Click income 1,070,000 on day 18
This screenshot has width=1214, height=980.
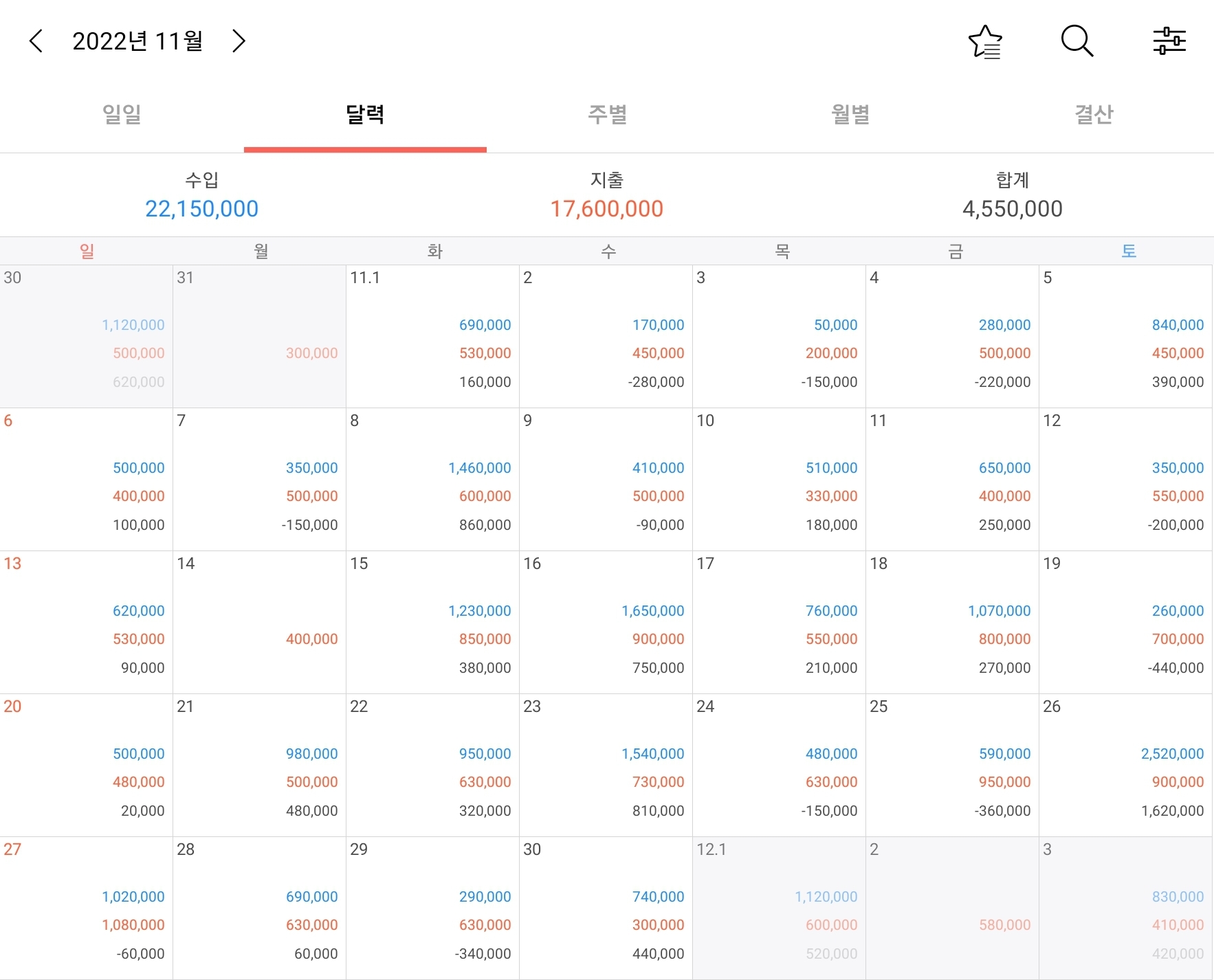coord(1000,611)
